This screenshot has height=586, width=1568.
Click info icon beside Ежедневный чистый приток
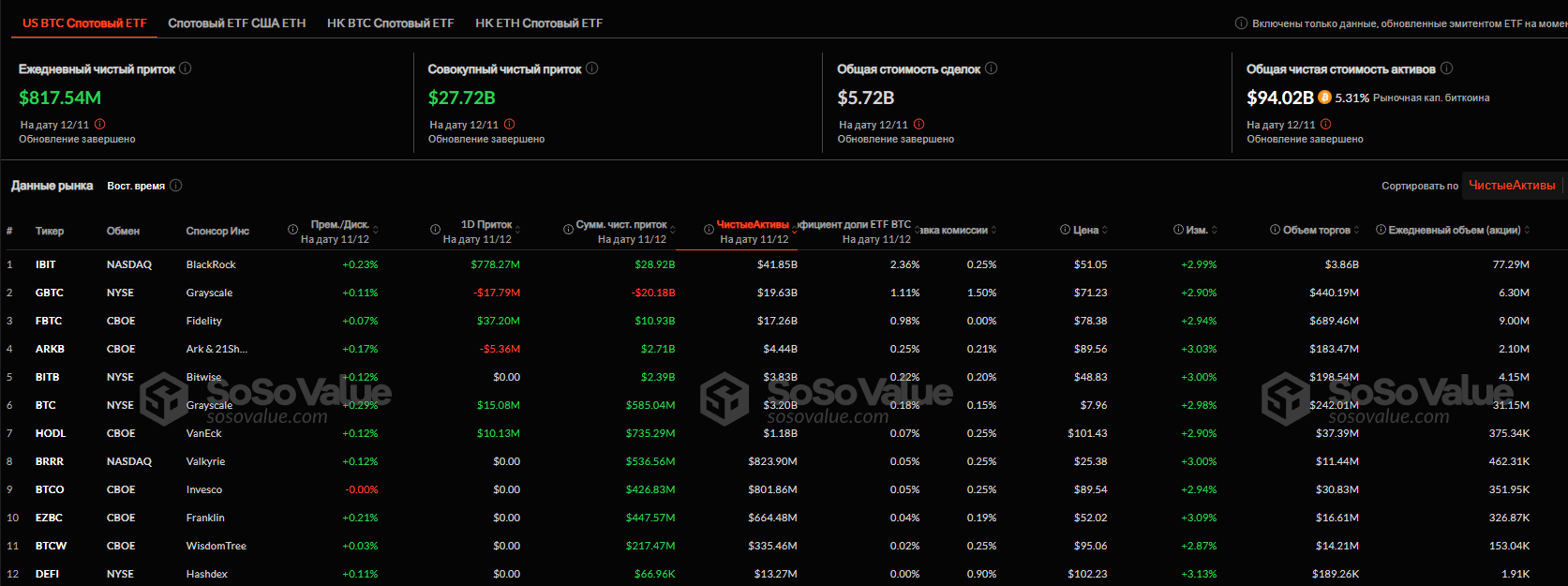tap(186, 68)
